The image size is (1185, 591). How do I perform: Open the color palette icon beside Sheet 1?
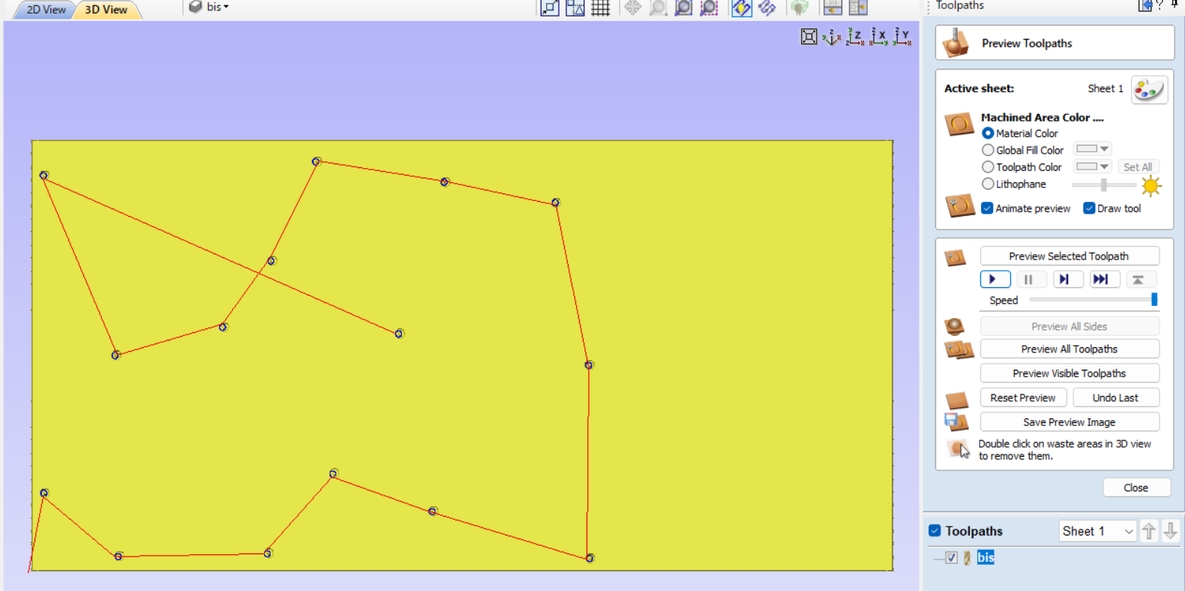[1148, 89]
